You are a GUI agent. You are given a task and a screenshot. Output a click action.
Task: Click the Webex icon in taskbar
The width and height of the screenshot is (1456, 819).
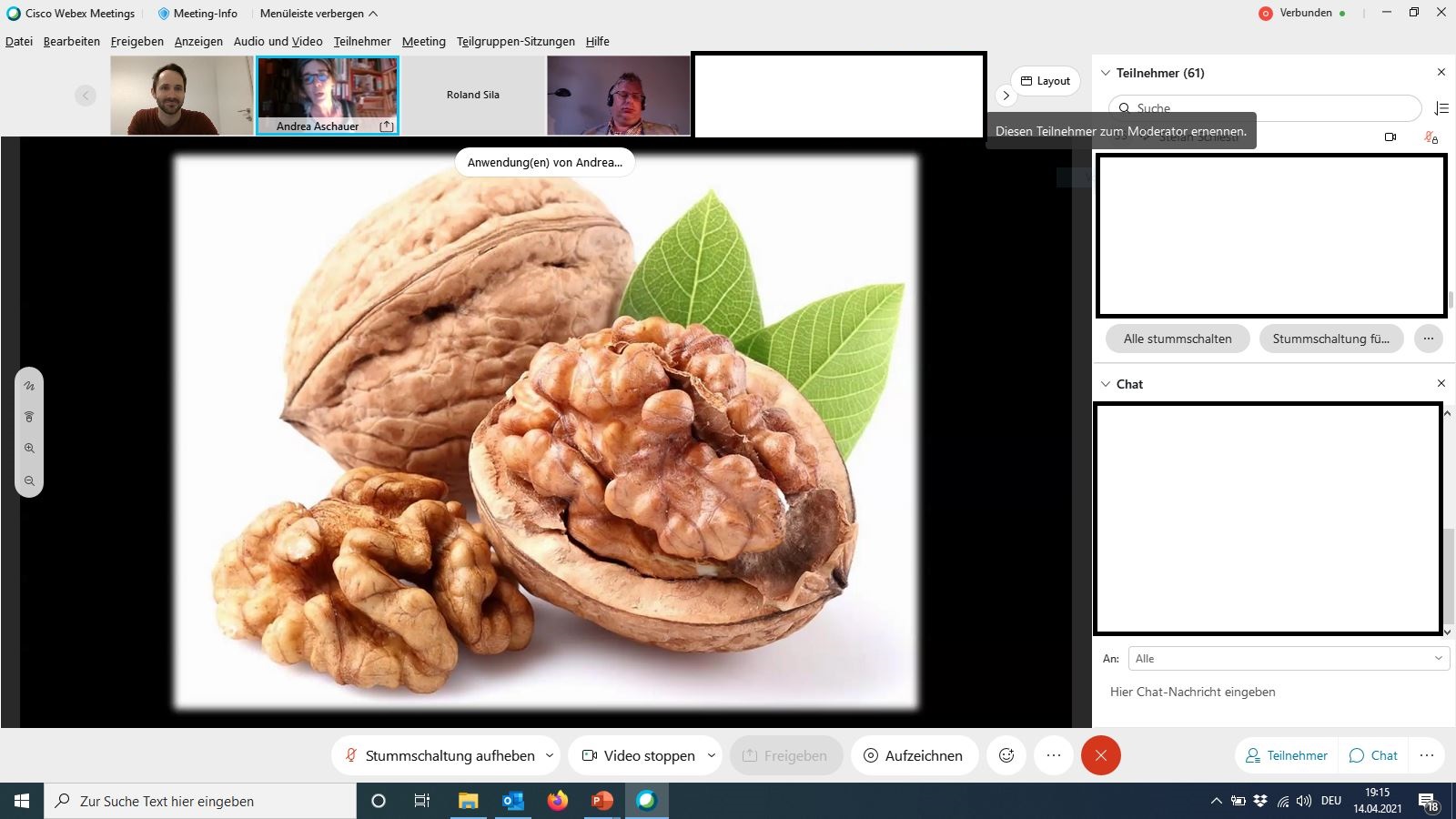point(646,801)
